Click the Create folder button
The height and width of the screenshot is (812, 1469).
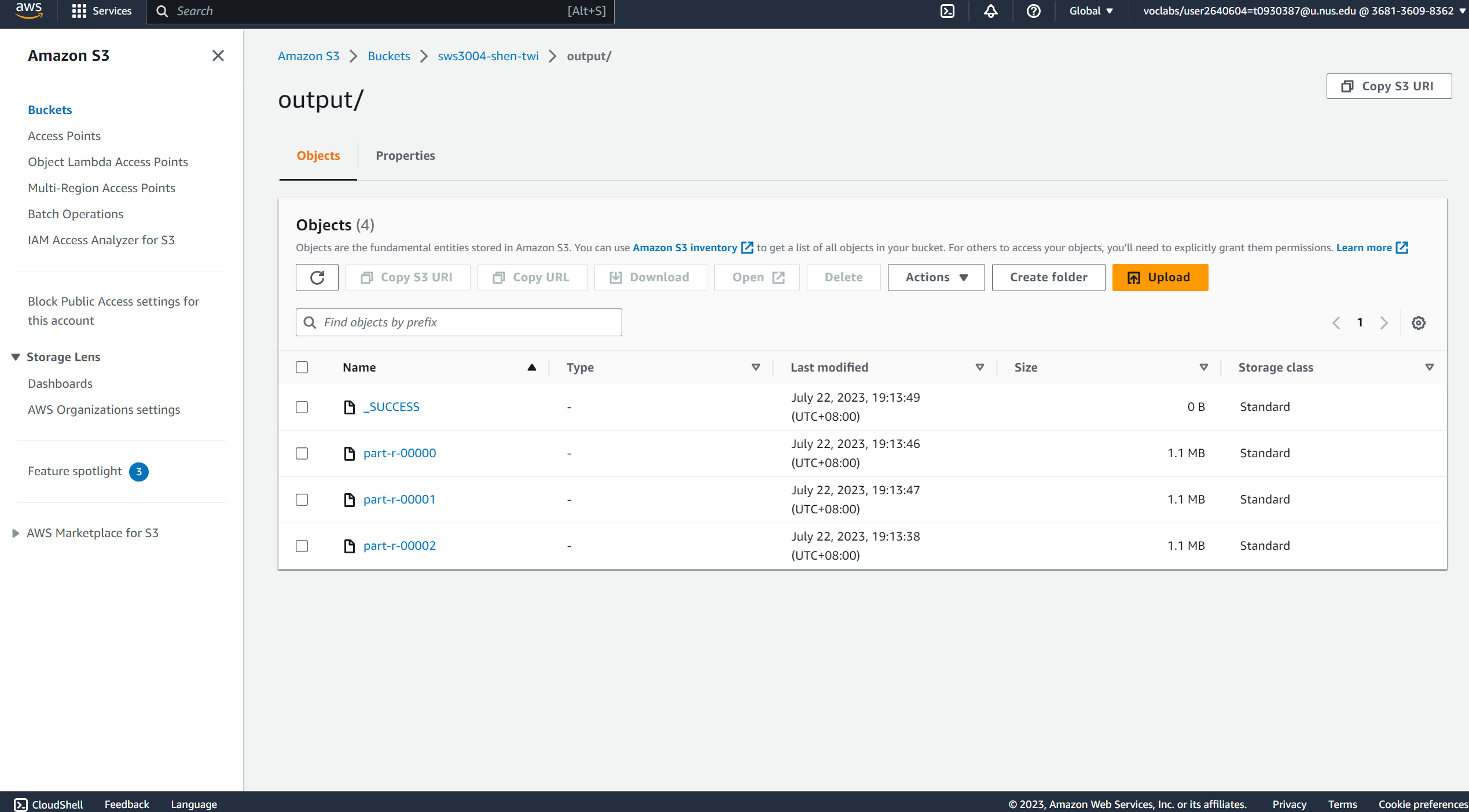tap(1048, 278)
